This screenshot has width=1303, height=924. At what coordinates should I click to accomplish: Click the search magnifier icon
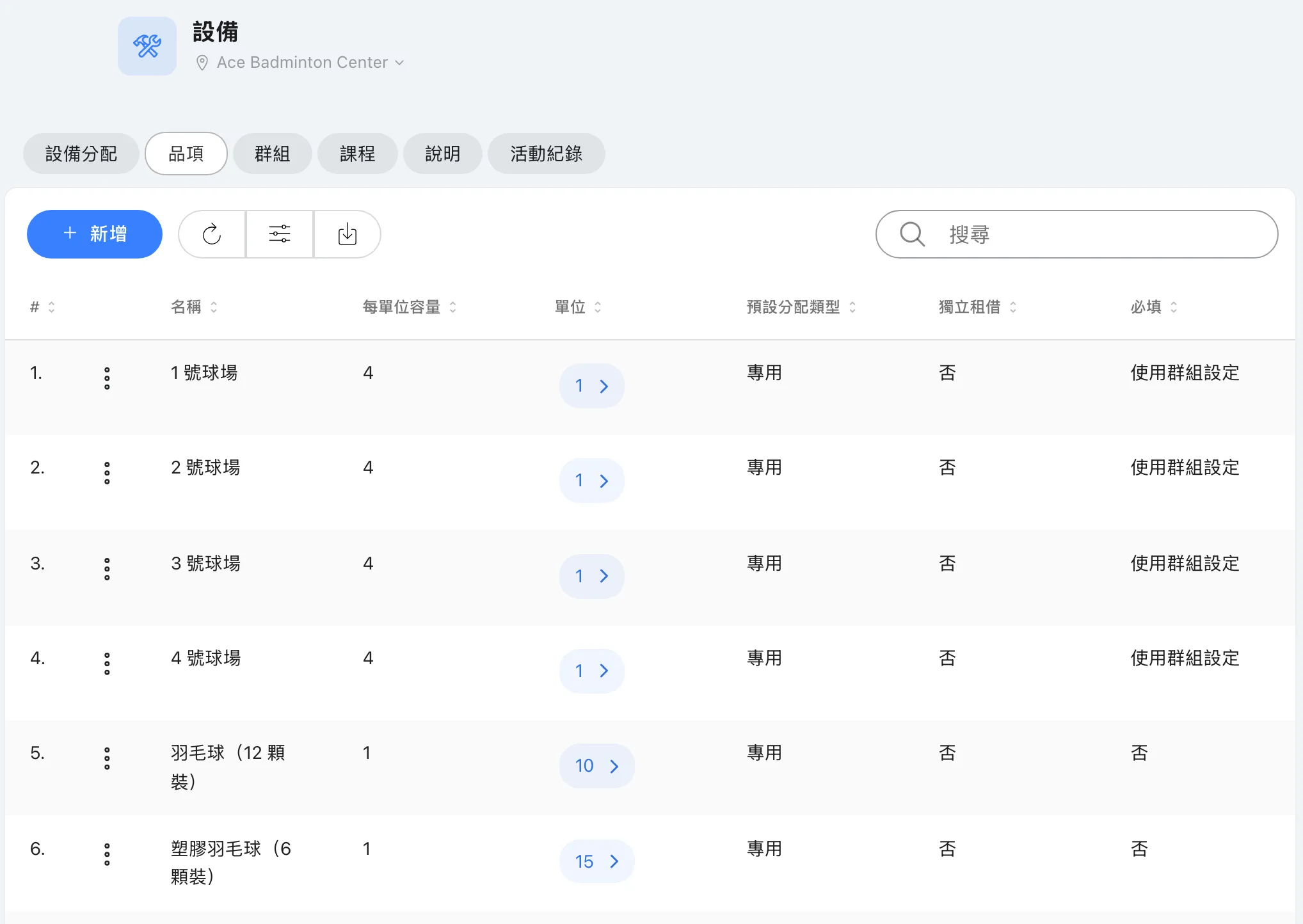coord(912,234)
